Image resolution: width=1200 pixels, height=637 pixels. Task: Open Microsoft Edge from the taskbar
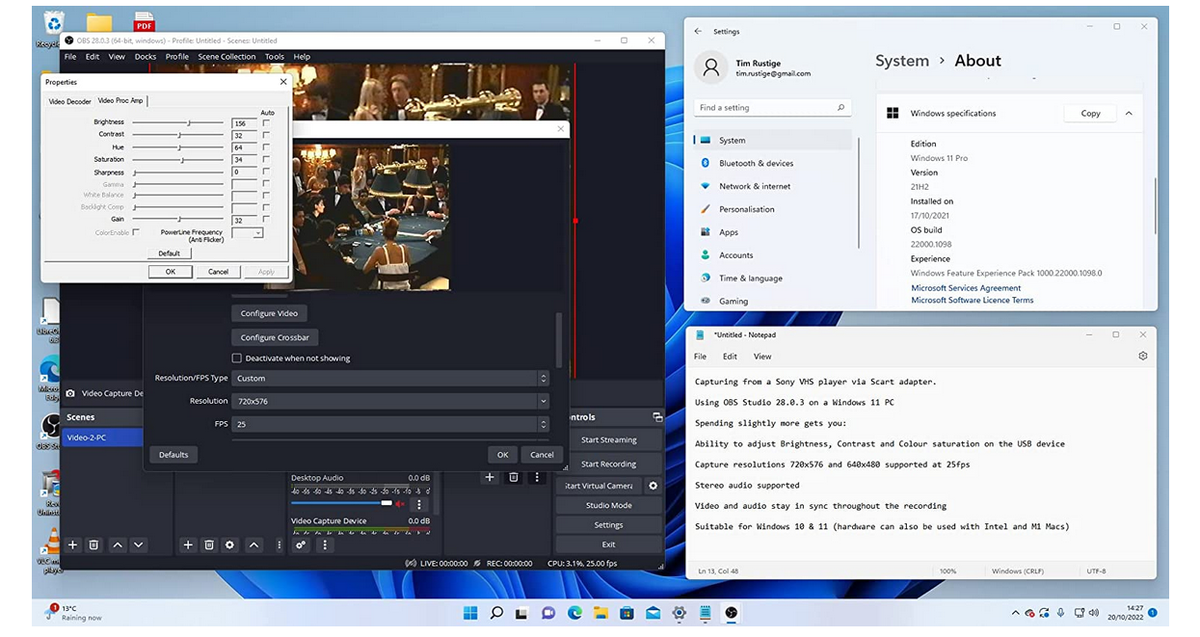click(x=575, y=612)
